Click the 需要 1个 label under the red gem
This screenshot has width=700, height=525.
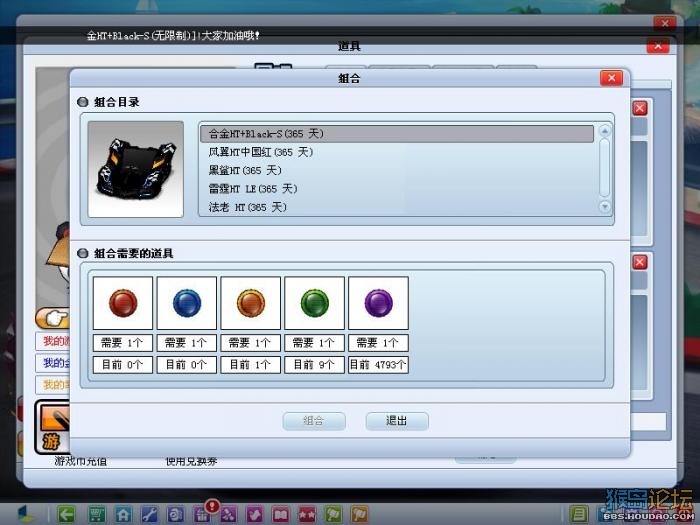[x=123, y=343]
